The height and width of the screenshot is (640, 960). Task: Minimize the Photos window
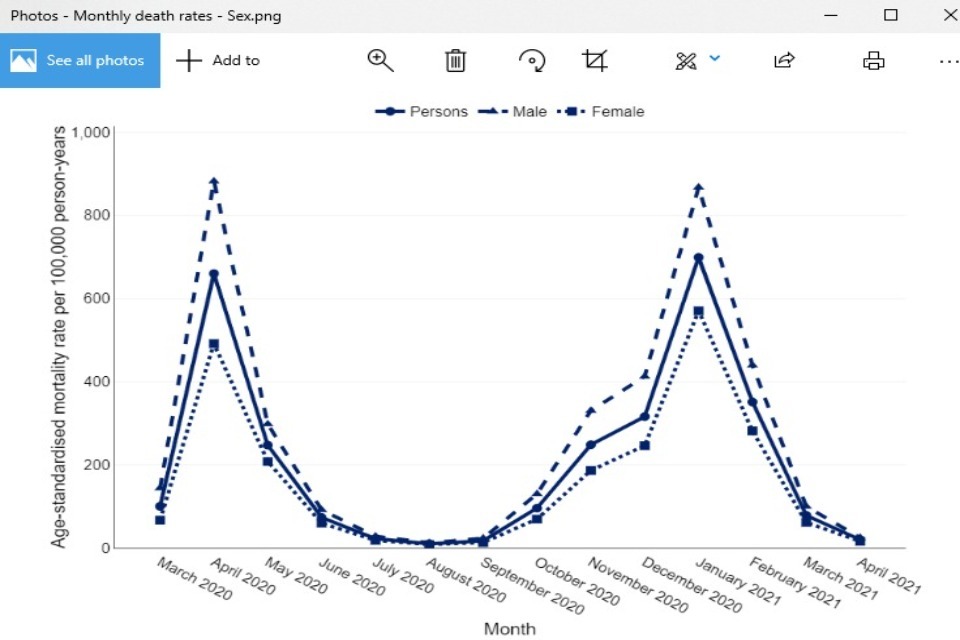(x=831, y=15)
